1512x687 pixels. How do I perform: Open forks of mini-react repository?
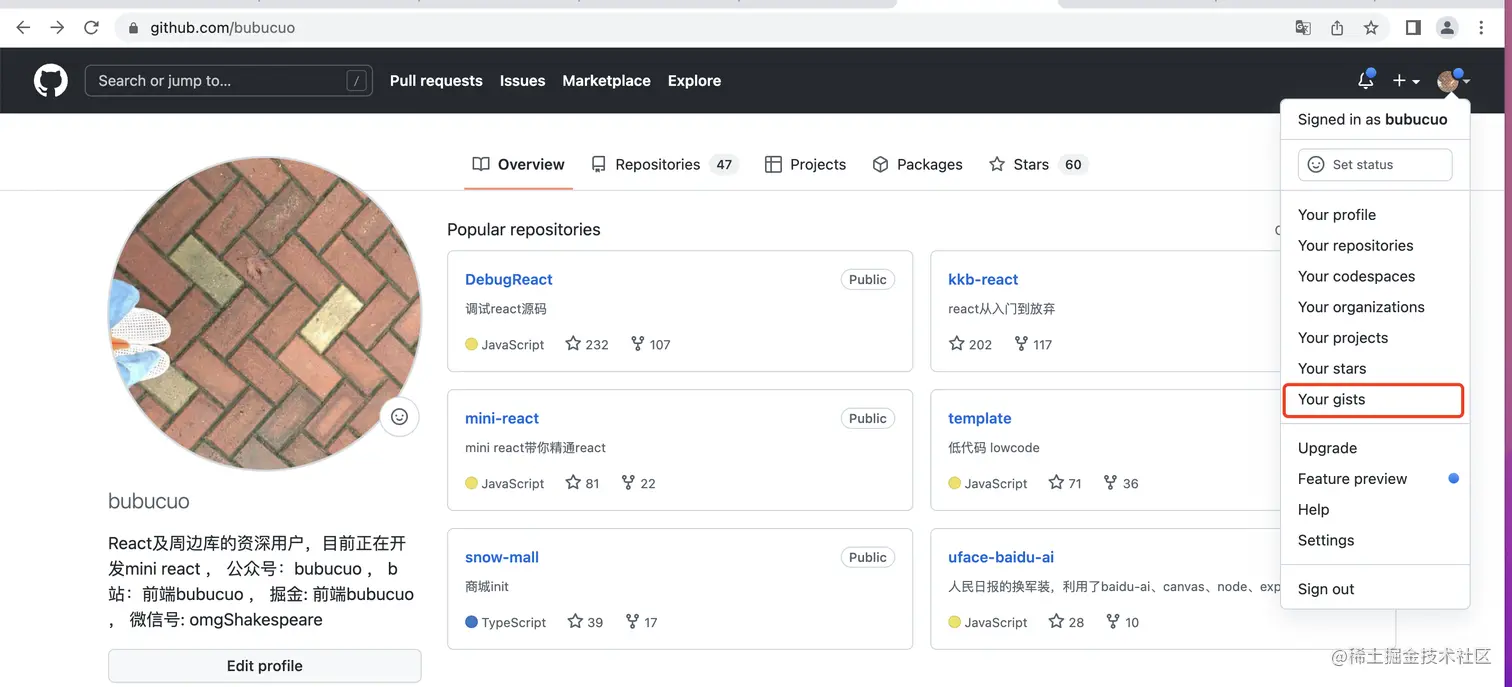click(x=638, y=483)
